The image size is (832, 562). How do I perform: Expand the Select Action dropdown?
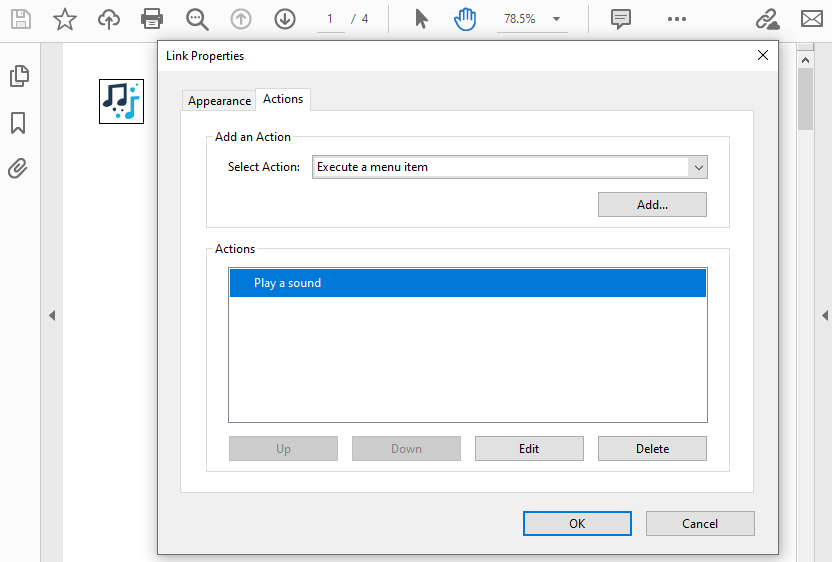[x=698, y=167]
